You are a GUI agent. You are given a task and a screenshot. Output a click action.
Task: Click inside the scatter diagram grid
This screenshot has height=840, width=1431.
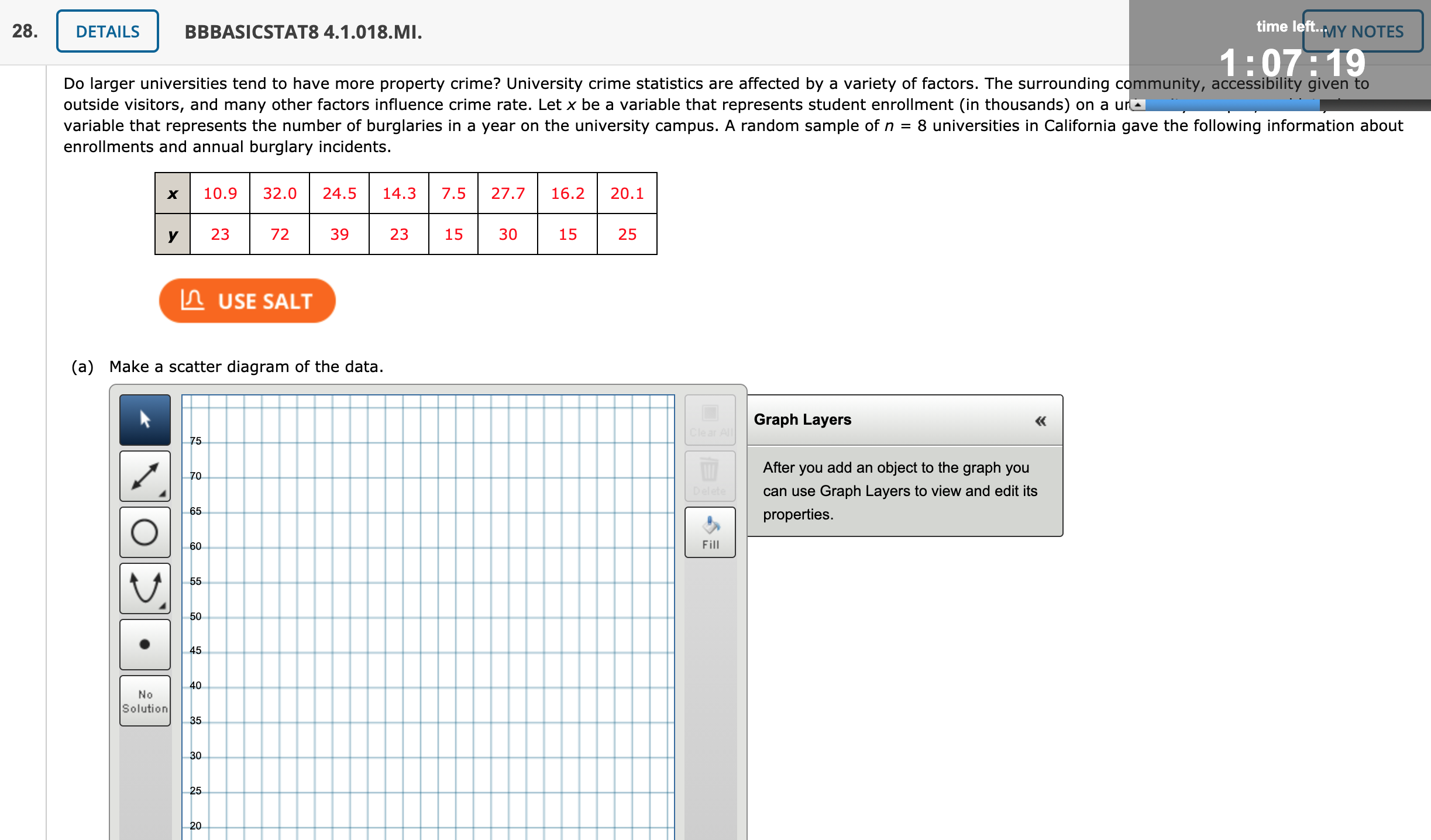(427, 614)
